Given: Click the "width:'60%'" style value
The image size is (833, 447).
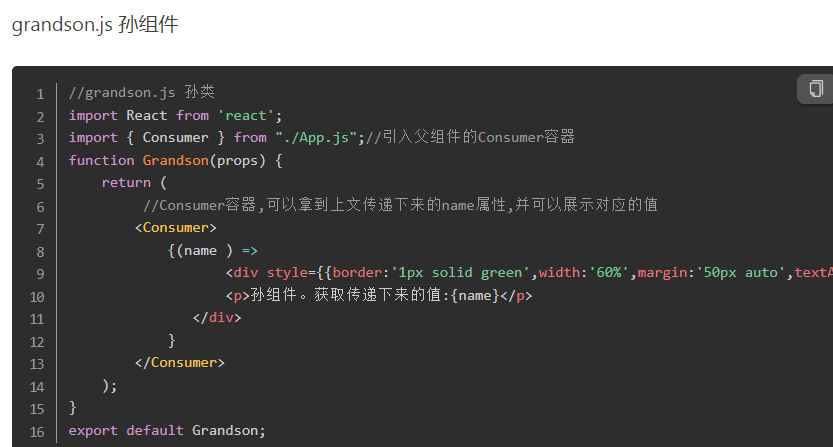Looking at the screenshot, I should click(x=584, y=273).
